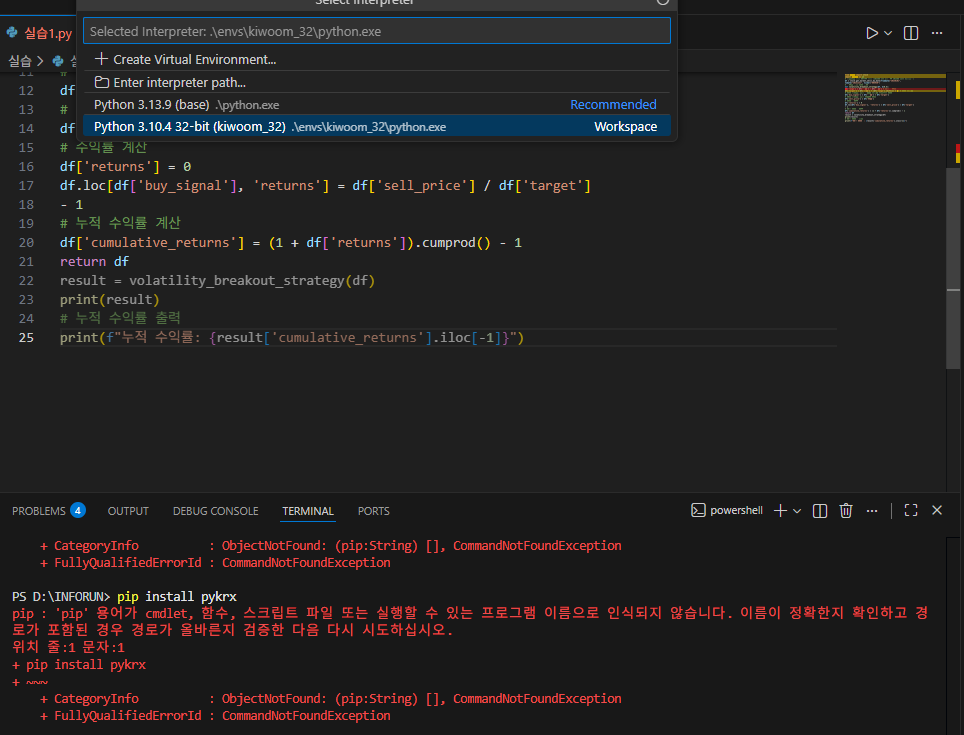Screen dimensions: 964x735
Task: Kill terminal using trash icon
Action: [x=846, y=510]
